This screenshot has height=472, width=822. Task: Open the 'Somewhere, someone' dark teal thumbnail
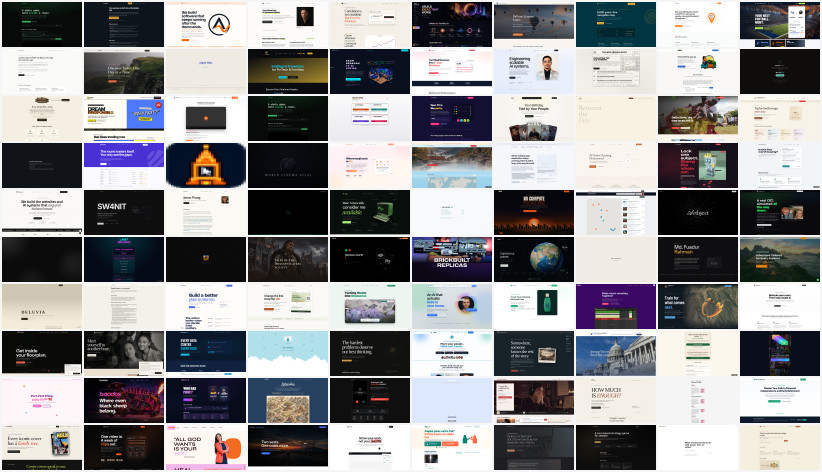click(x=534, y=354)
